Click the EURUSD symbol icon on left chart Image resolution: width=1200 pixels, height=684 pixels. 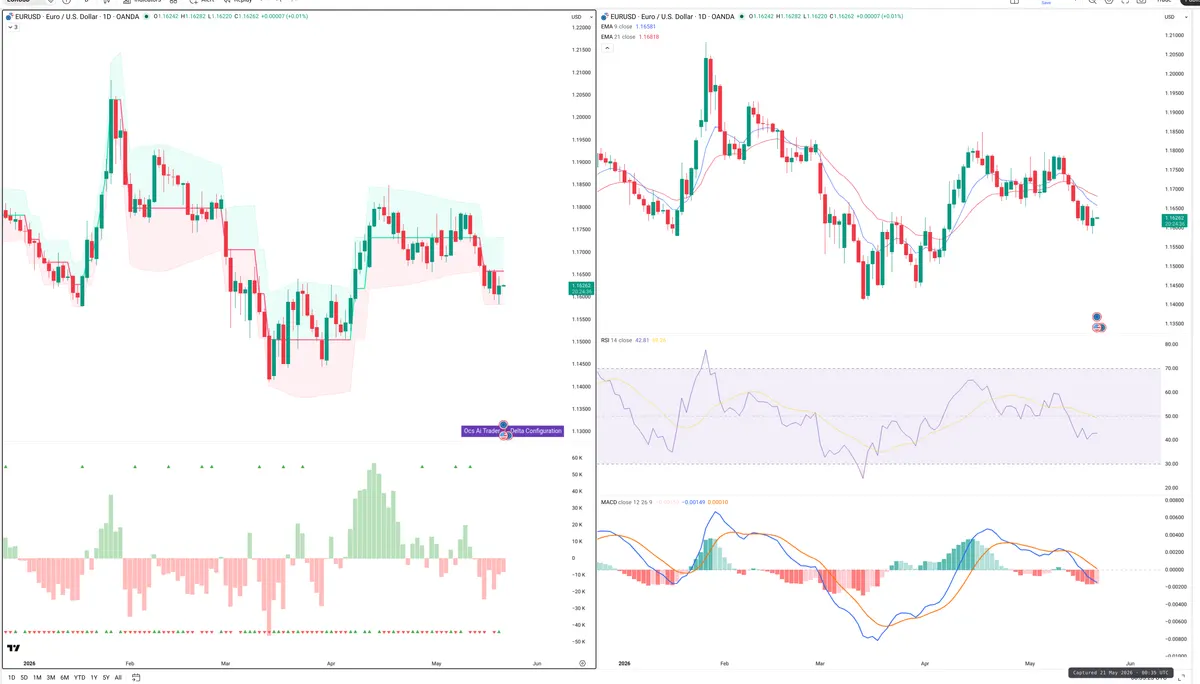pyautogui.click(x=9, y=17)
